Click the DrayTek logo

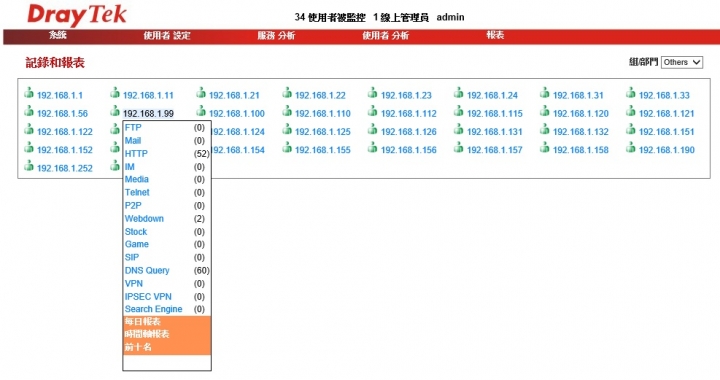77,15
